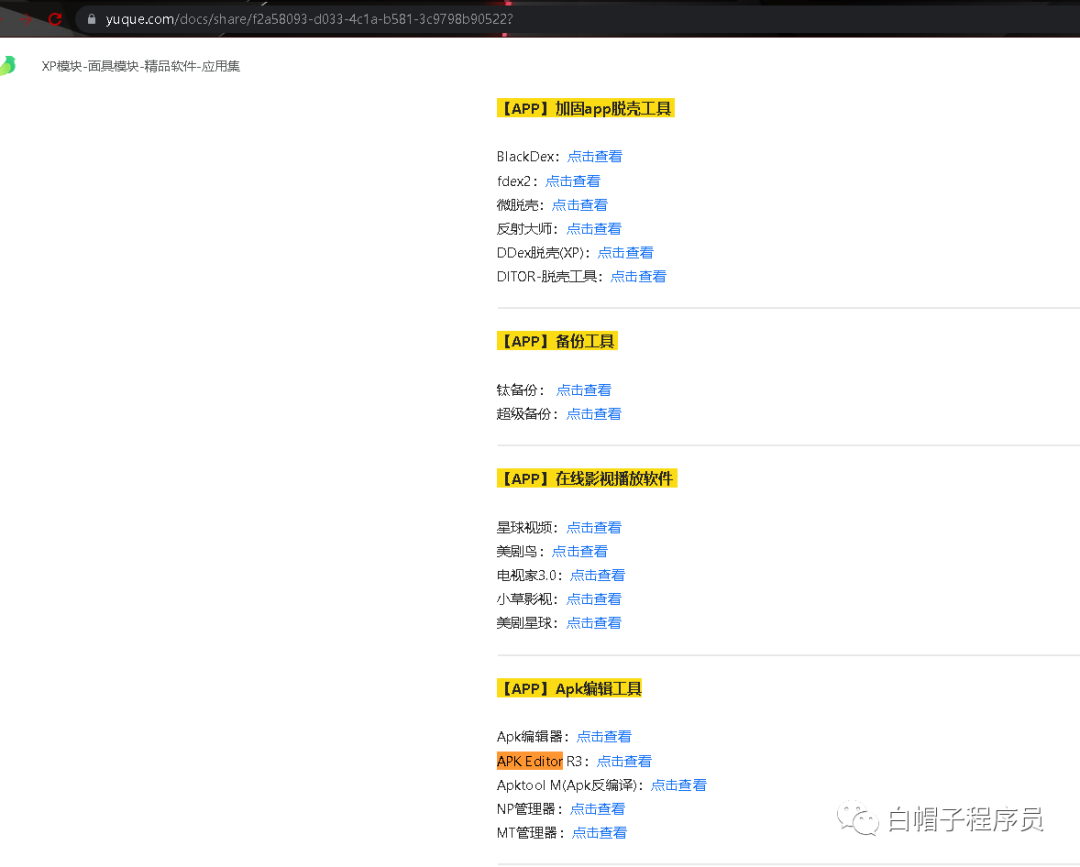Click the heading 【APP】备份工具
This screenshot has width=1080, height=867.
pos(557,341)
